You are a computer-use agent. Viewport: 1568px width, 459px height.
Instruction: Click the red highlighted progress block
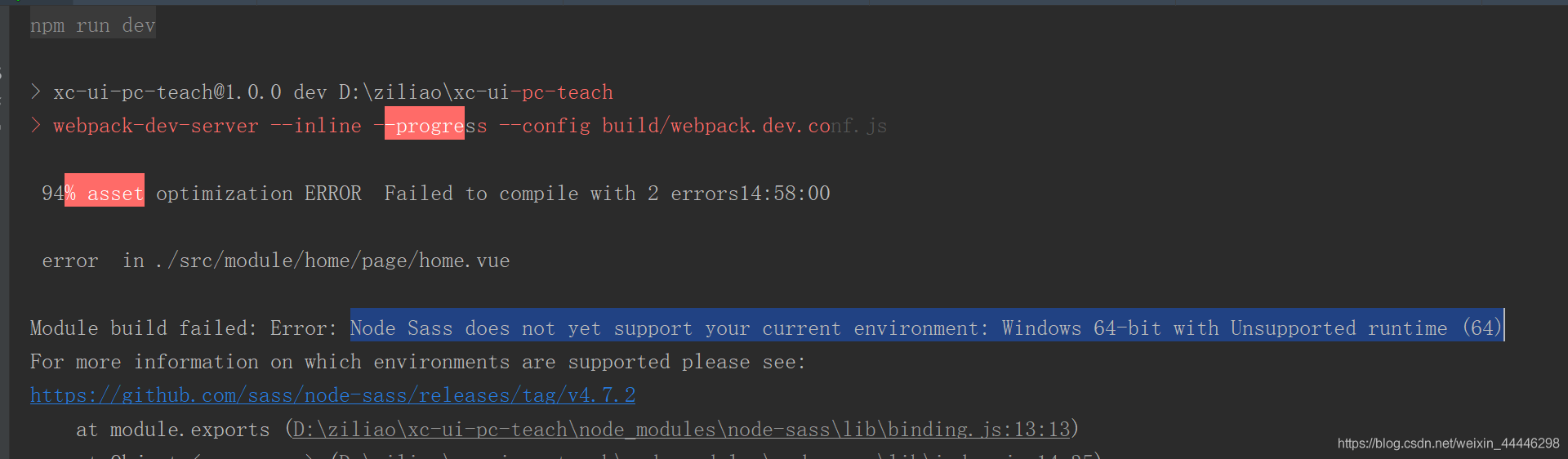(x=425, y=123)
